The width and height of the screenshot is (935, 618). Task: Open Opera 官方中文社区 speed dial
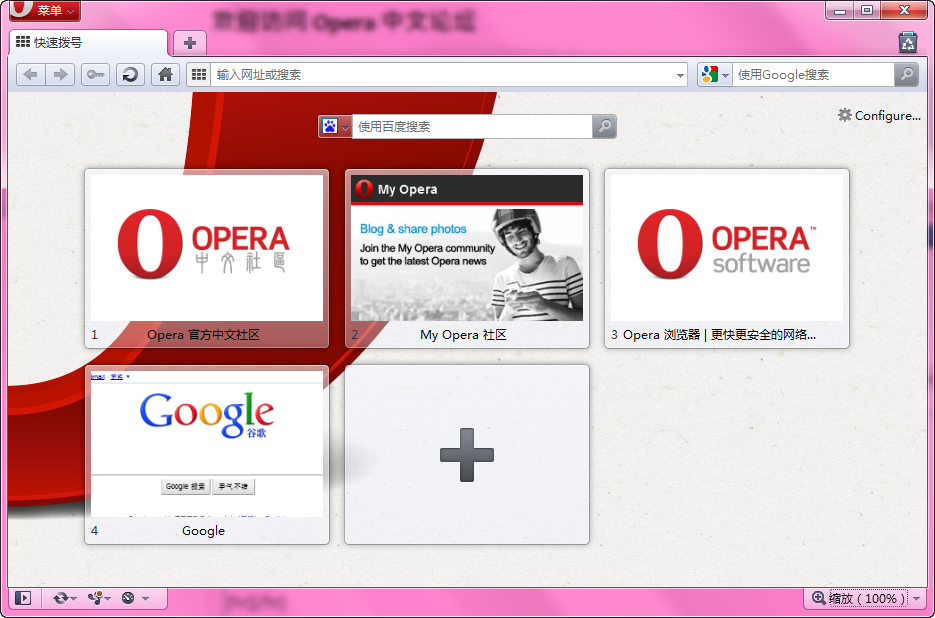[x=207, y=258]
